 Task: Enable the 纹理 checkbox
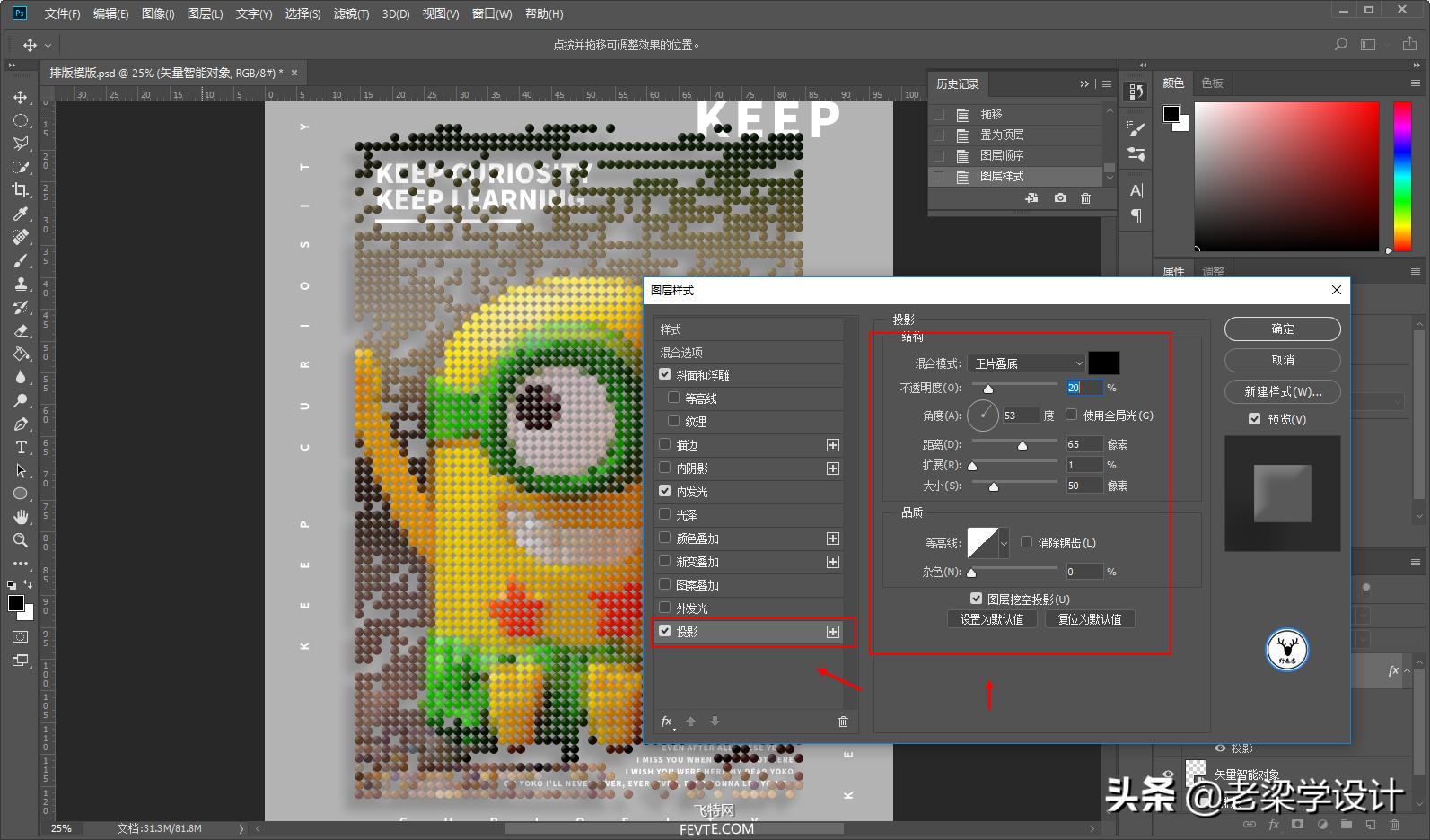pos(674,421)
